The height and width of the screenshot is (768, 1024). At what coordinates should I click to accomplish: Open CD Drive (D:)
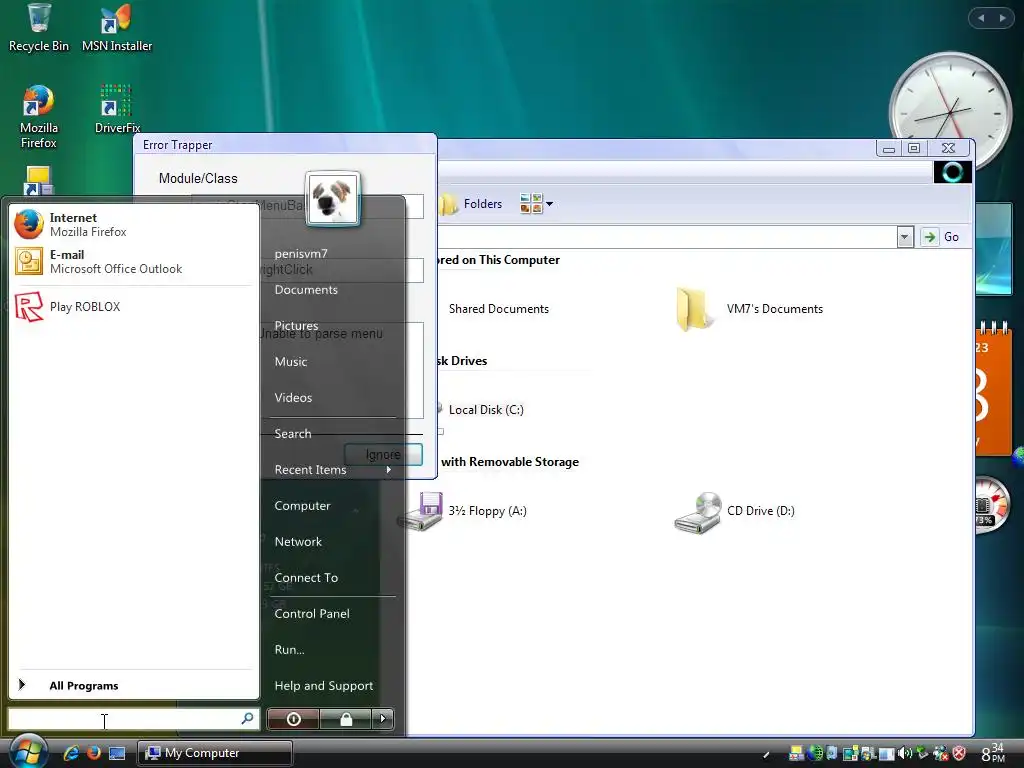click(x=735, y=512)
